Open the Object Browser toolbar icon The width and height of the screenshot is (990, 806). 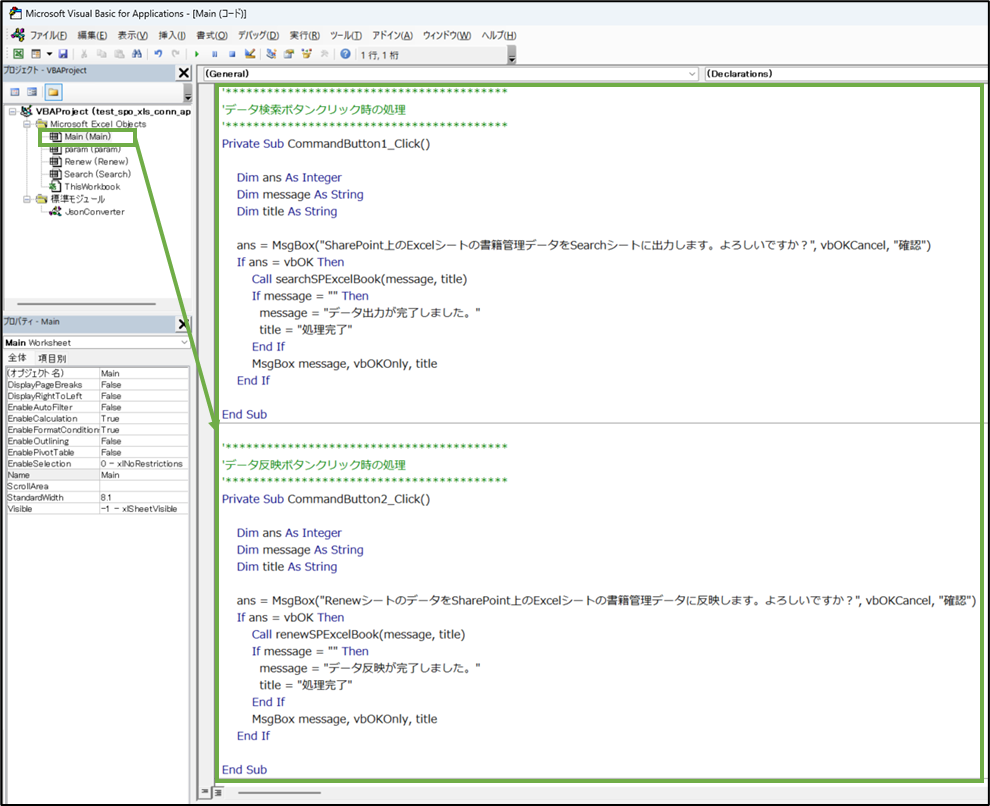(307, 54)
